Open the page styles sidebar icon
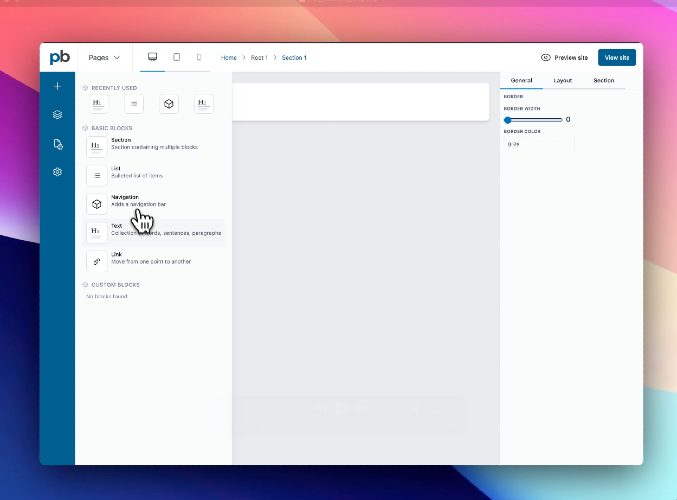 pos(58,144)
